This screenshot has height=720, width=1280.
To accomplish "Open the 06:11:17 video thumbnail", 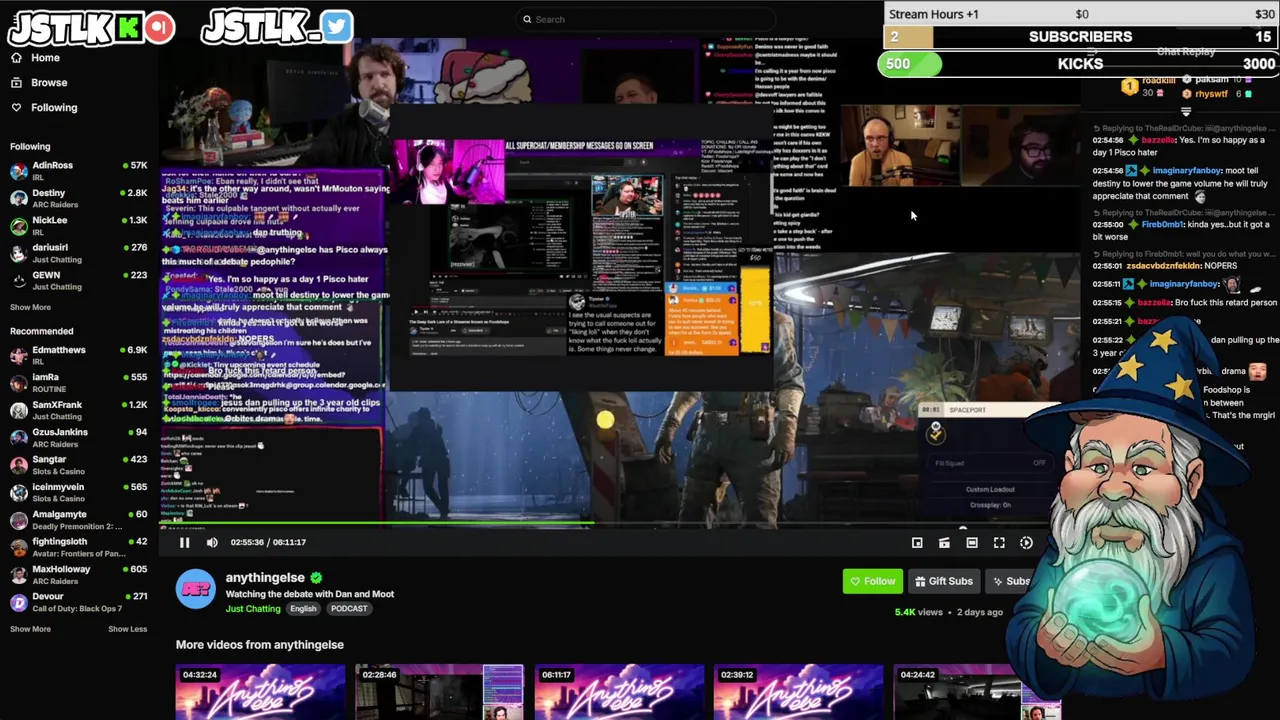I will point(619,692).
